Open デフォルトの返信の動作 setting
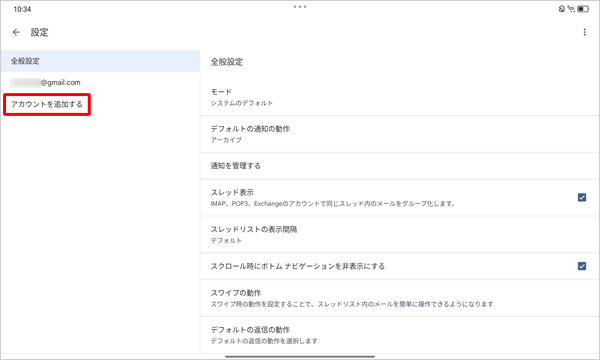 [399, 335]
